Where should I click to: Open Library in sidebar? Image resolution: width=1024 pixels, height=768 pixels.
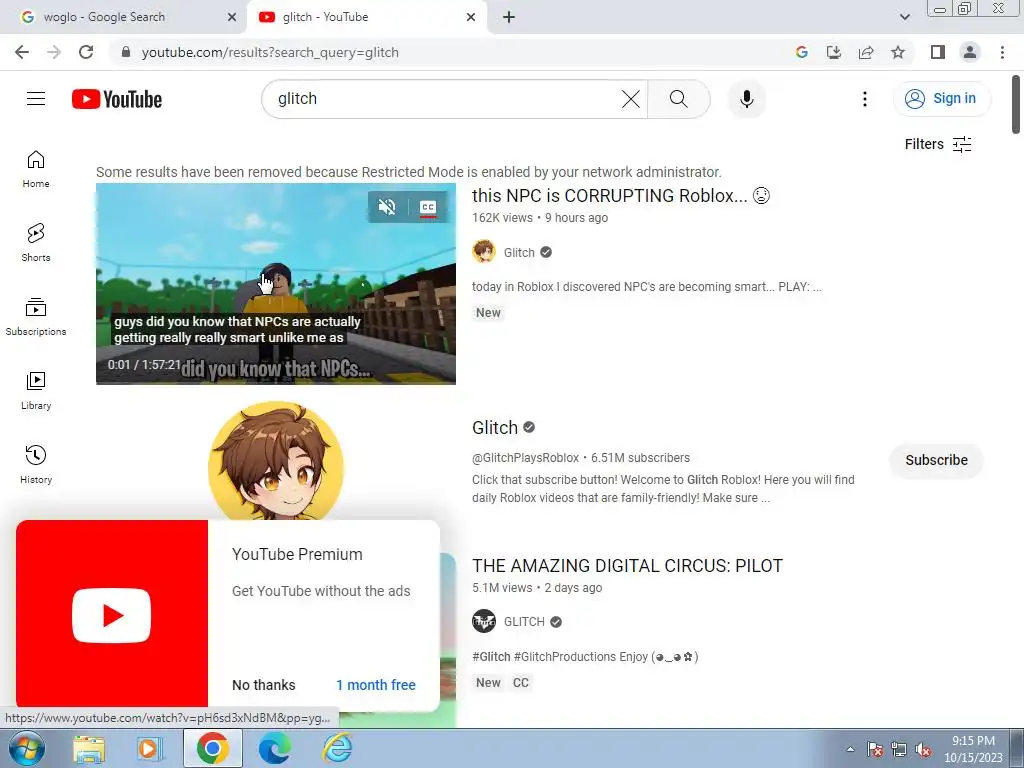[x=36, y=391]
